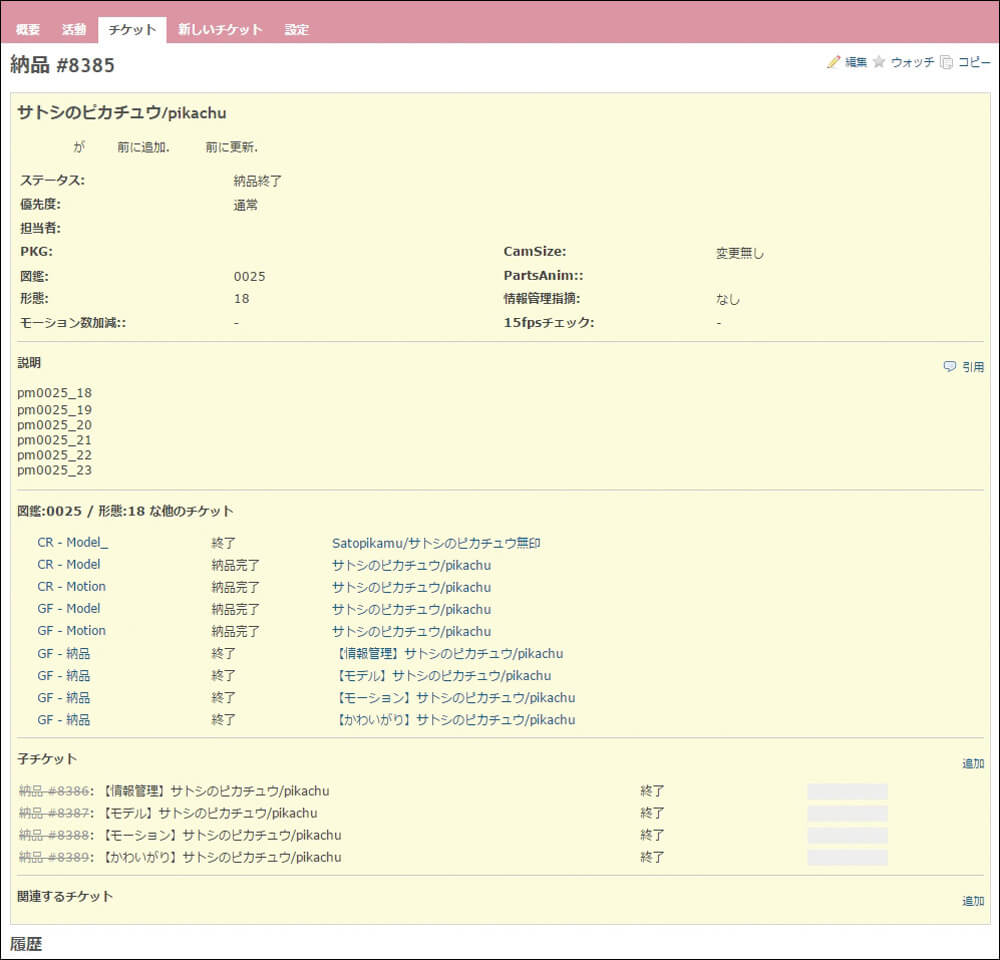Click description line pm0025_21

click(x=54, y=440)
